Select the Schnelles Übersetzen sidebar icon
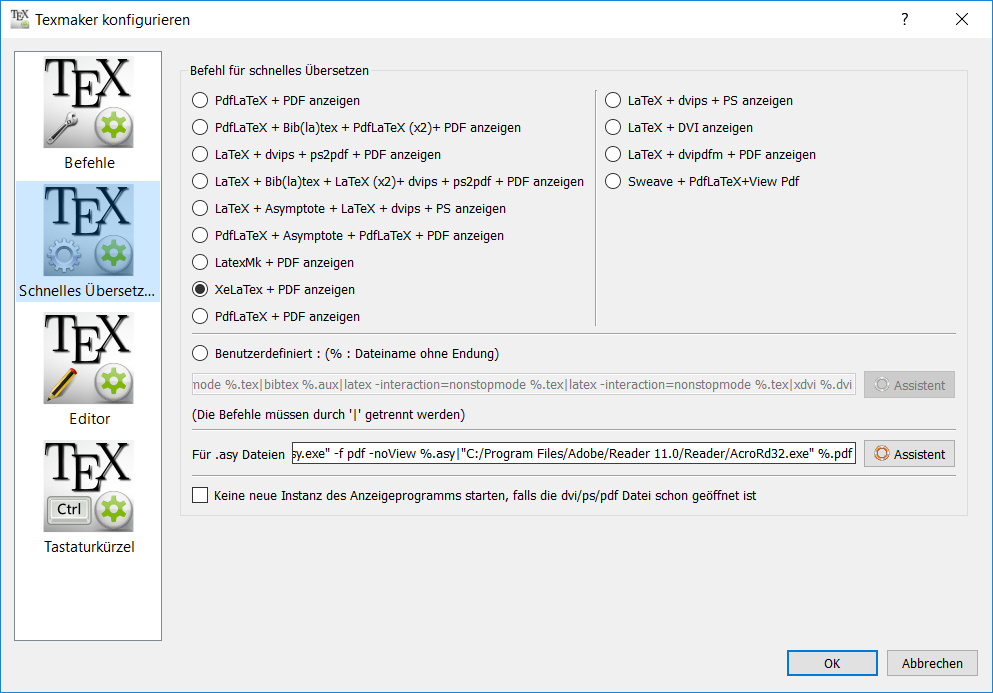Screen dimensions: 993x693 pos(89,231)
